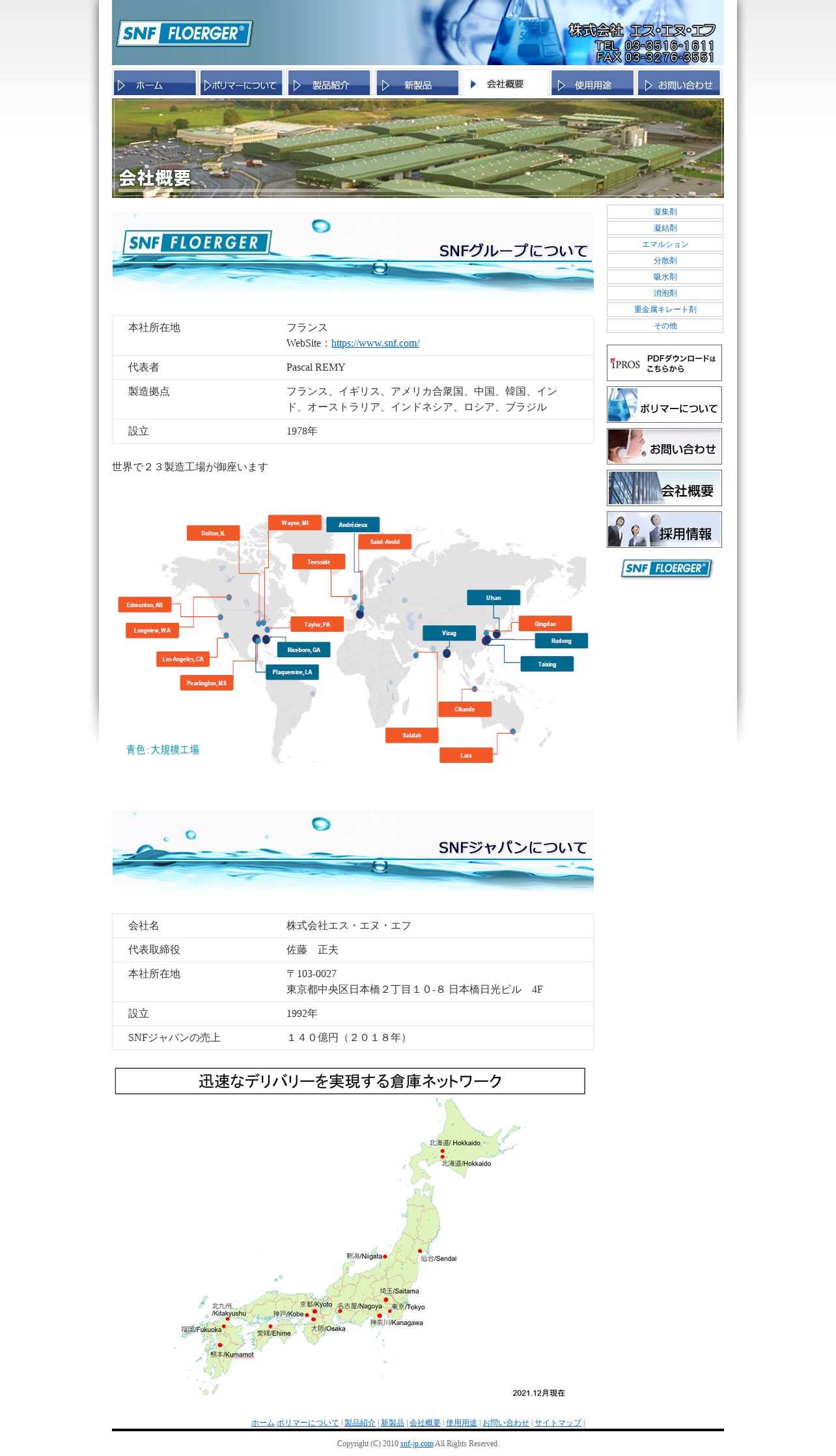This screenshot has height=1456, width=836.
Task: Open the お問い合わせ sidebar banner
Action: 664,446
